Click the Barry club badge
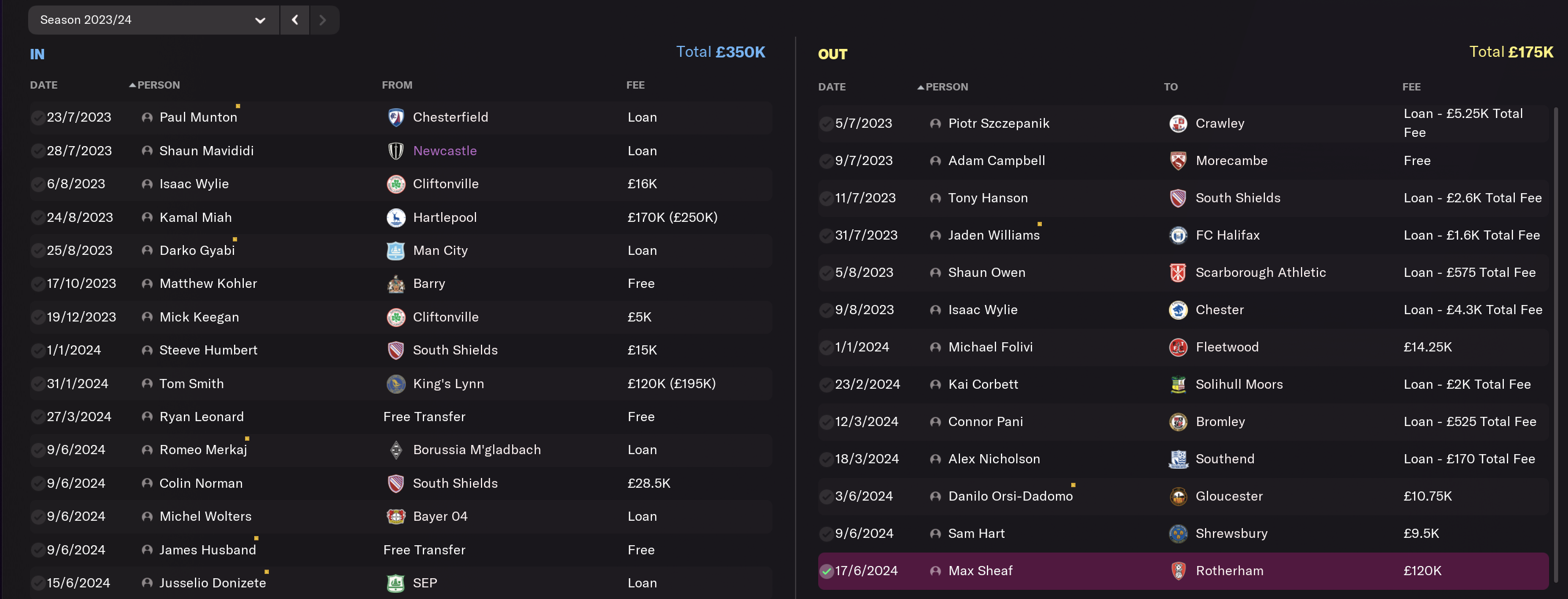Viewport: 1568px width, 599px height. point(396,284)
